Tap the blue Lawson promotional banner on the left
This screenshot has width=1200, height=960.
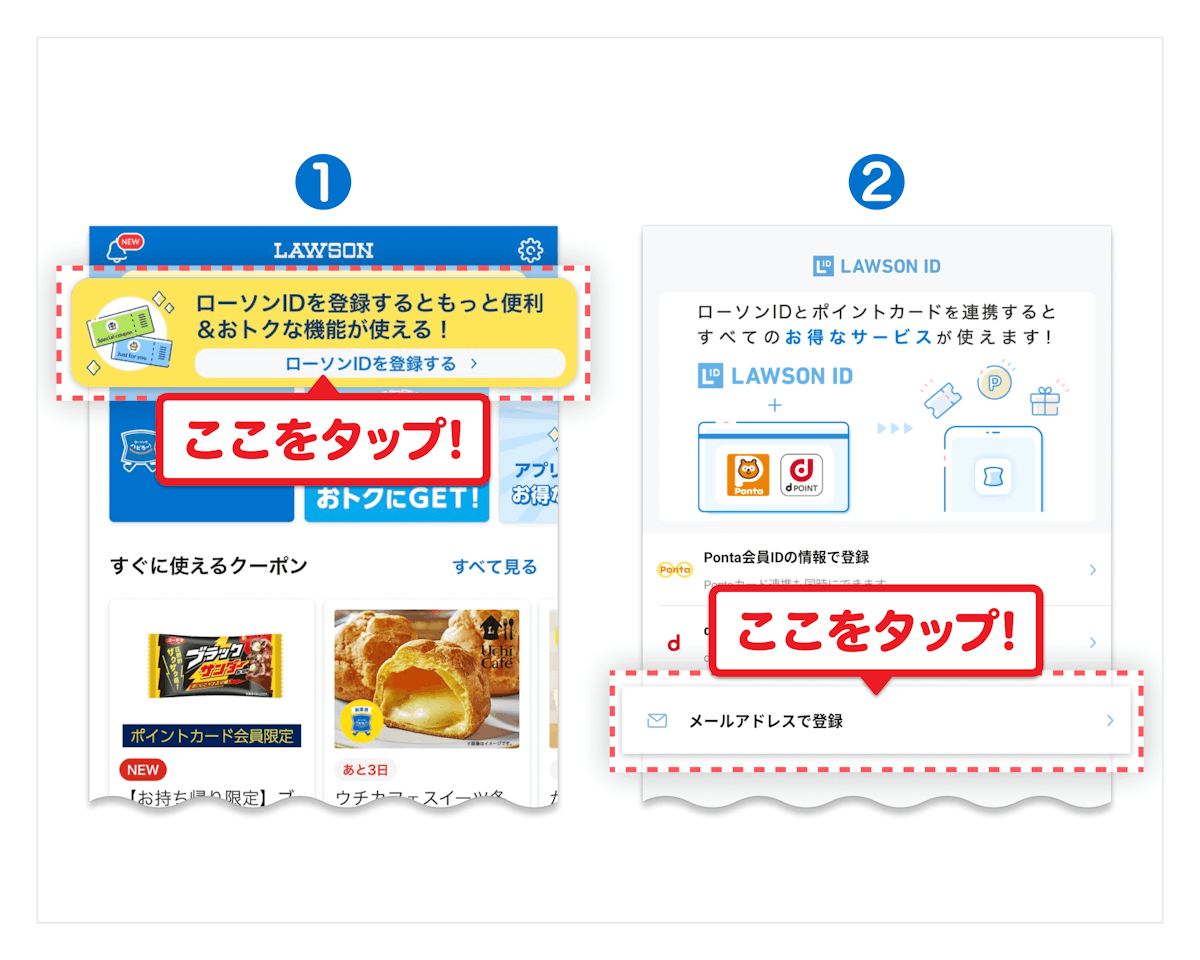click(x=201, y=460)
